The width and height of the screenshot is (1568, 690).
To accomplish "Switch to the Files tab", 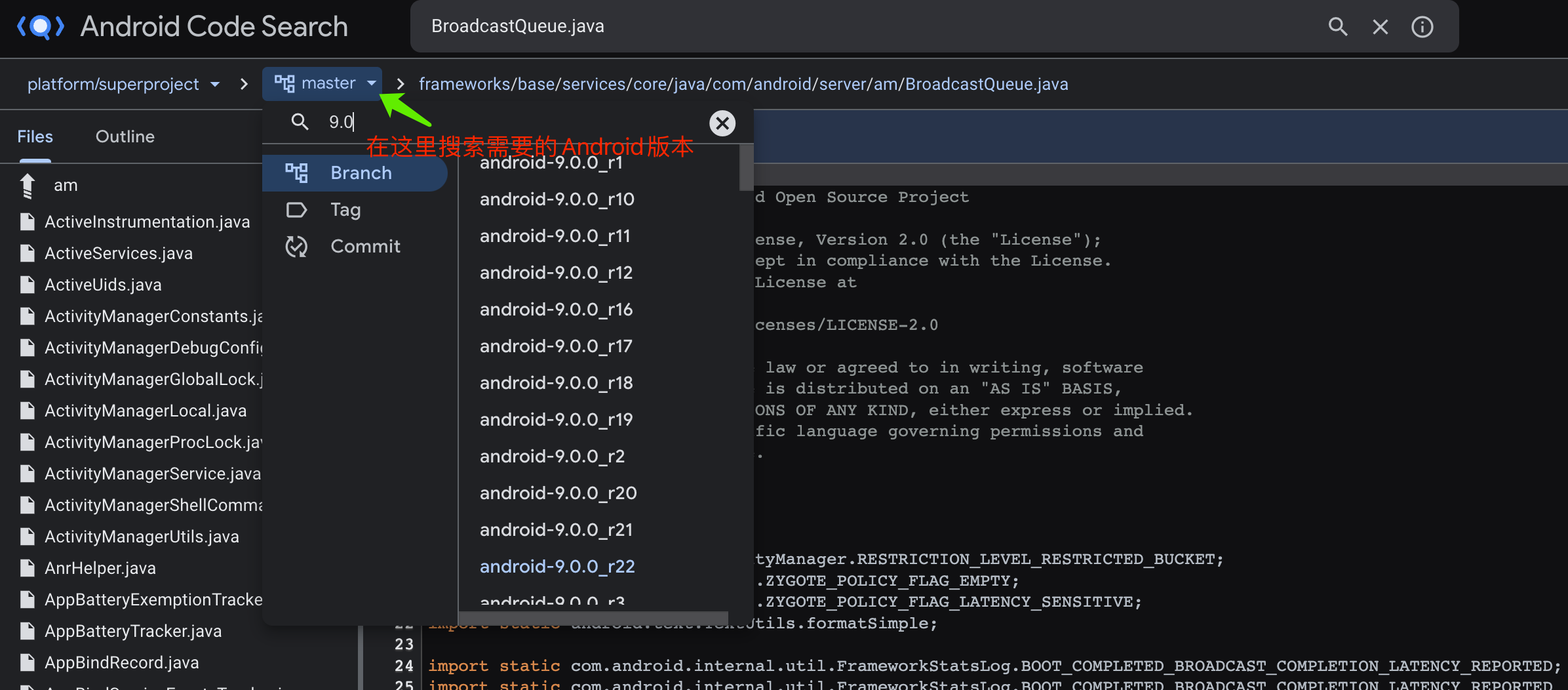I will tap(35, 136).
